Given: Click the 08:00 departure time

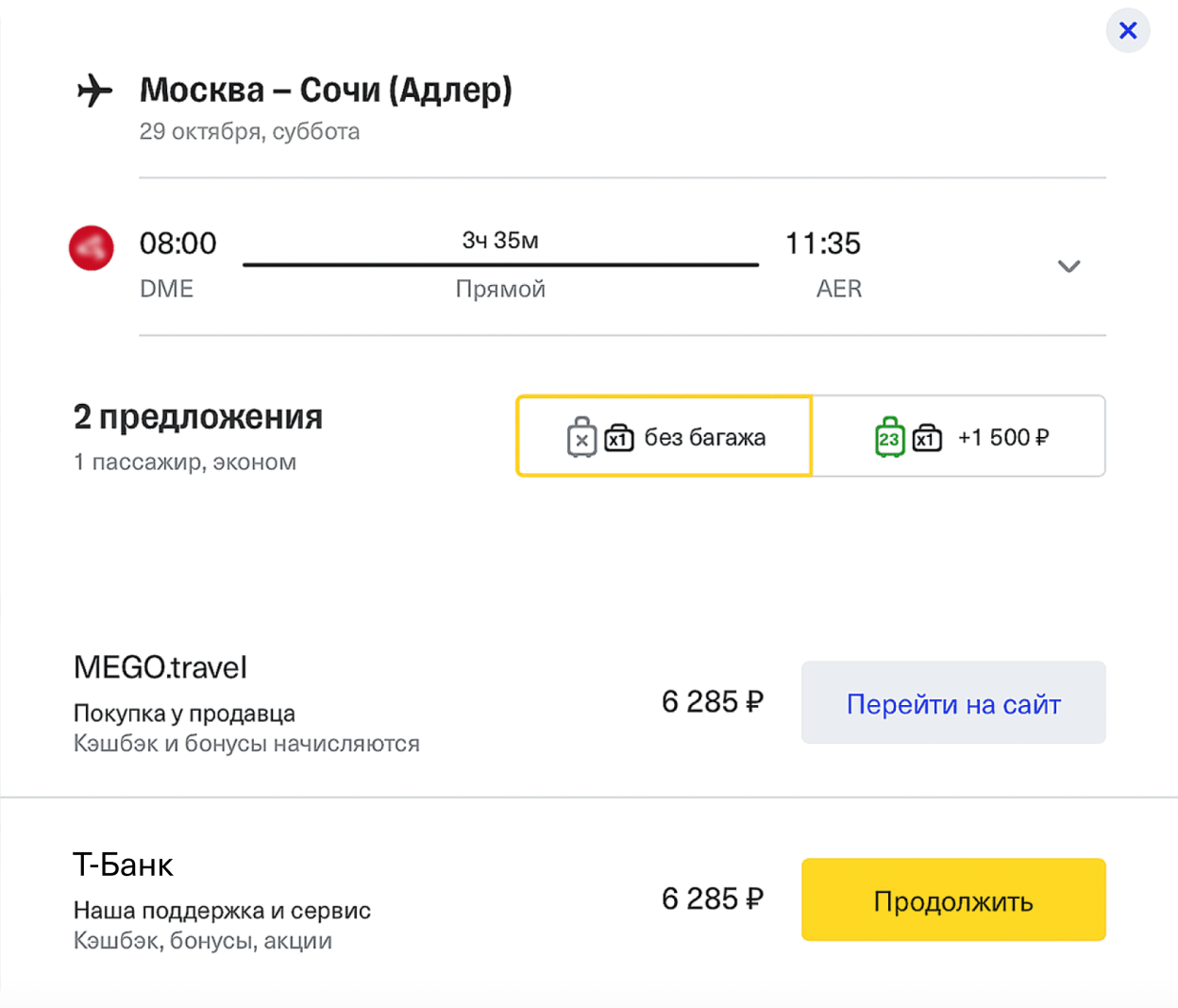Looking at the screenshot, I should pos(178,244).
